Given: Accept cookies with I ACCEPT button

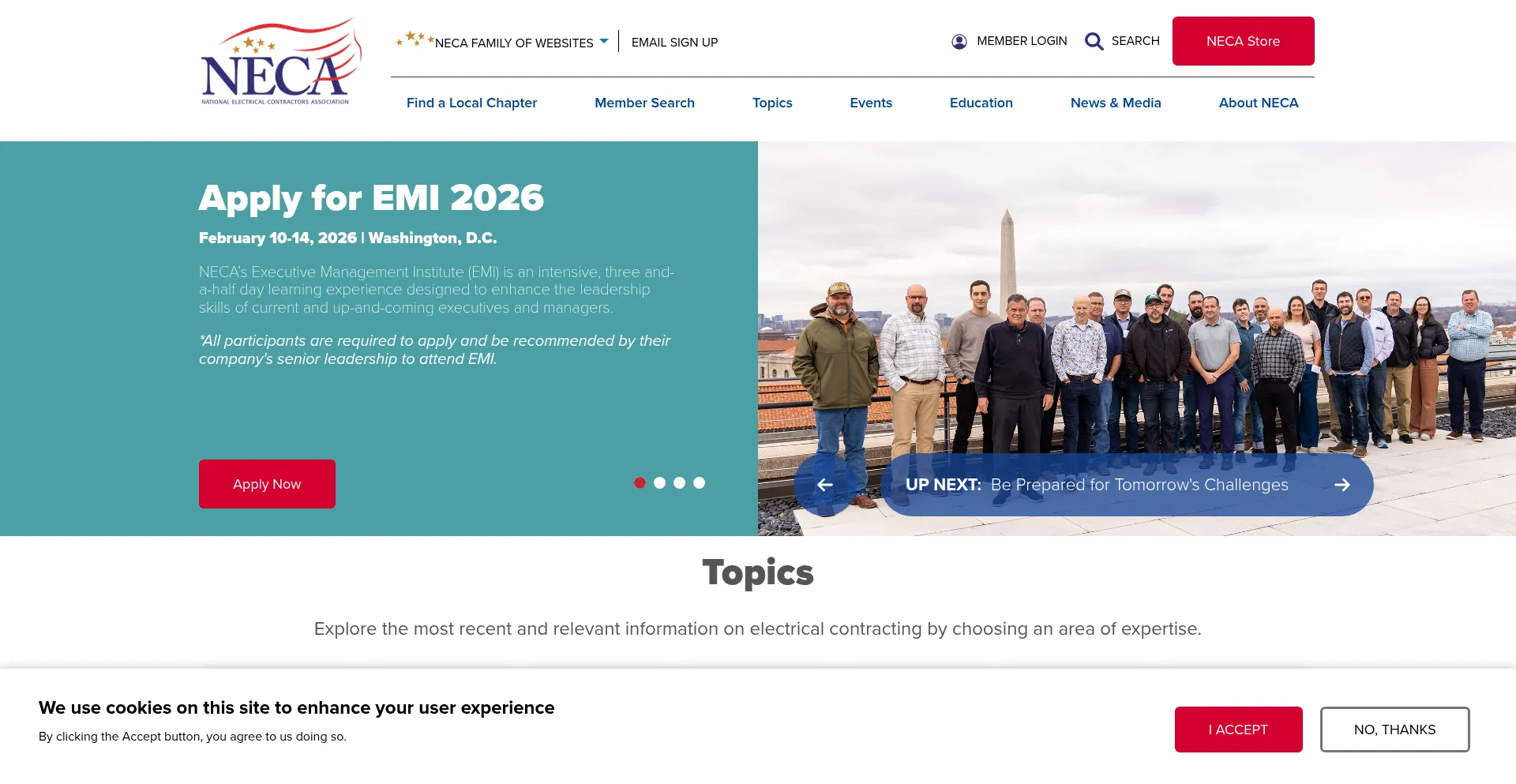Looking at the screenshot, I should [1238, 729].
